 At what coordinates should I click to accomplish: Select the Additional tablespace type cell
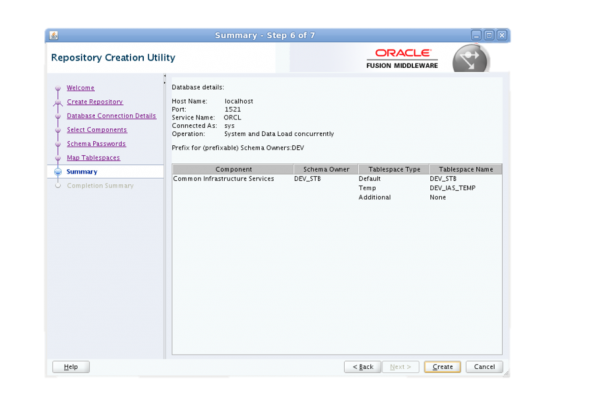(375, 197)
